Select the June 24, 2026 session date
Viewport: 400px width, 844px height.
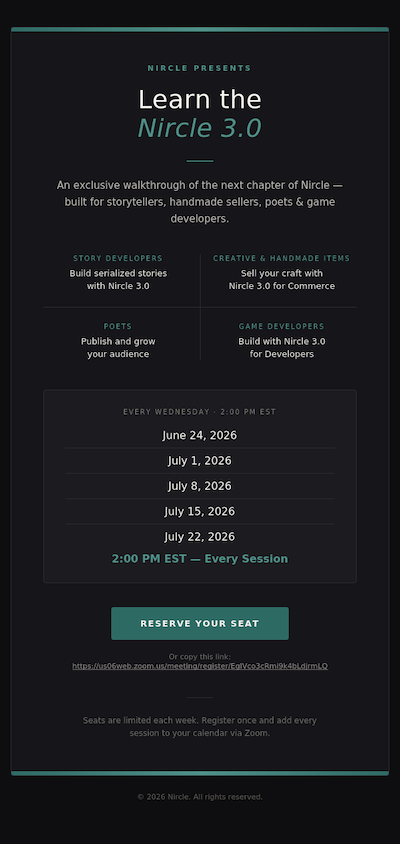click(200, 435)
